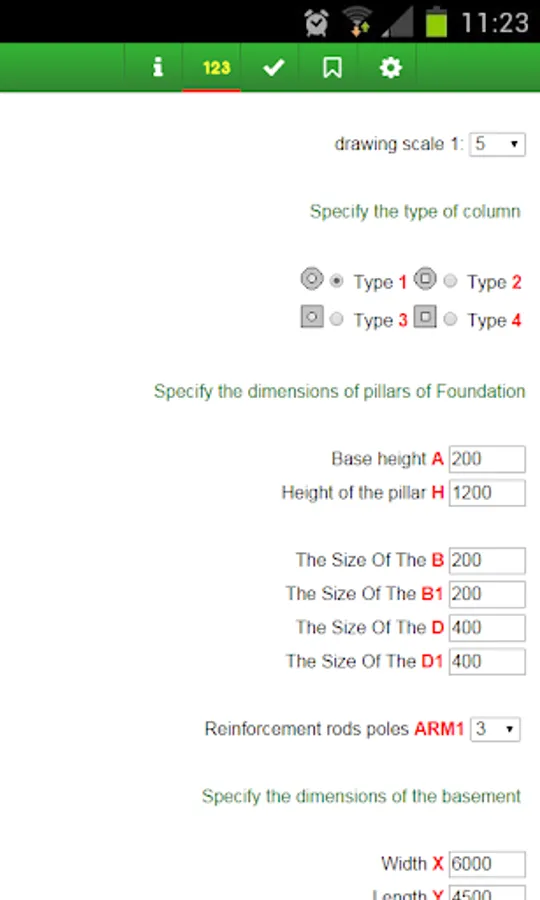Screen dimensions: 540x900
Task: Select the 123 input tab
Action: click(216, 68)
